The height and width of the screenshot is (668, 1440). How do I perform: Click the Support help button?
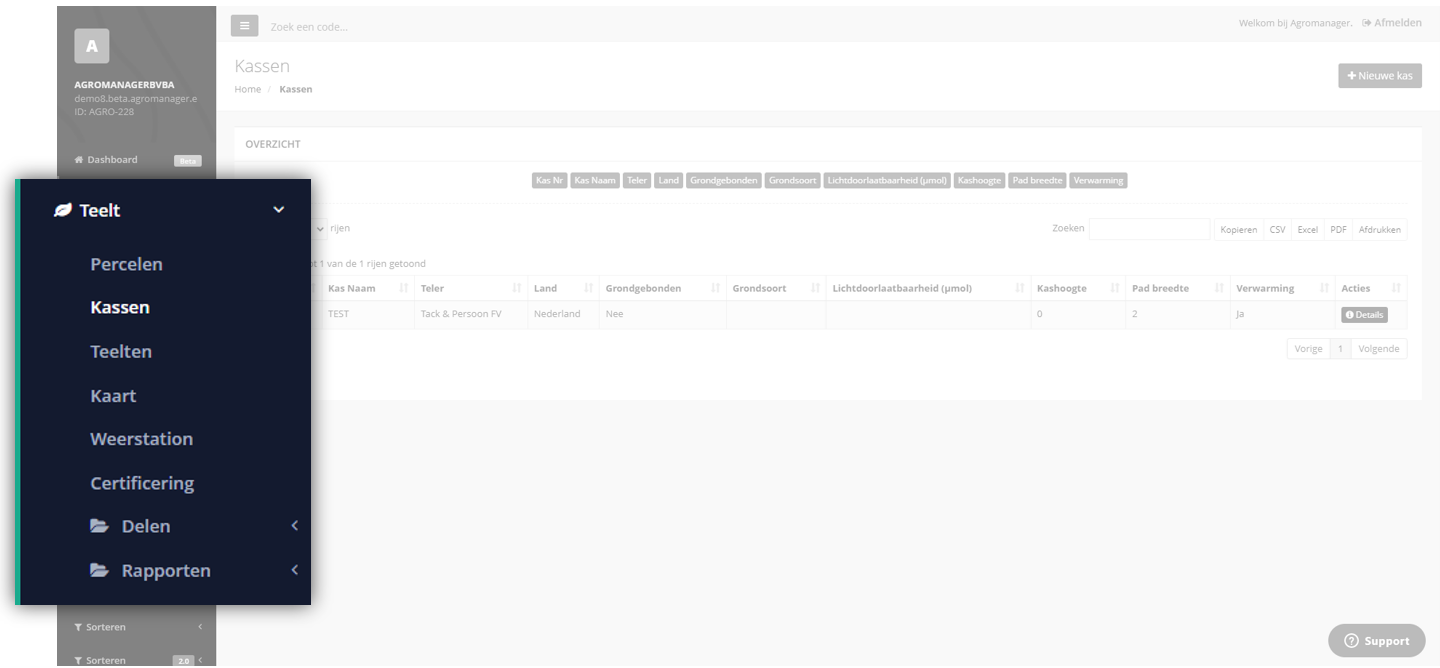point(1377,641)
